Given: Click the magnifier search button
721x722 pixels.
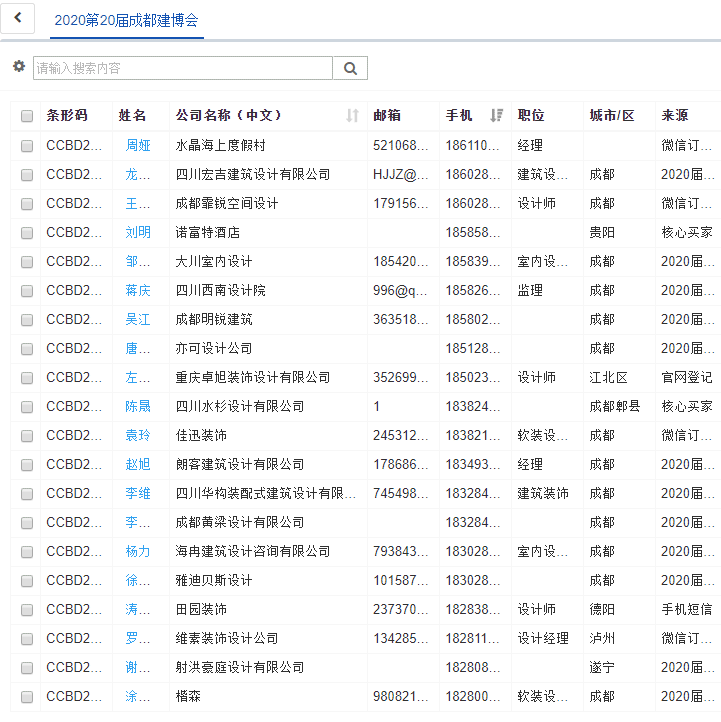Looking at the screenshot, I should [350, 68].
